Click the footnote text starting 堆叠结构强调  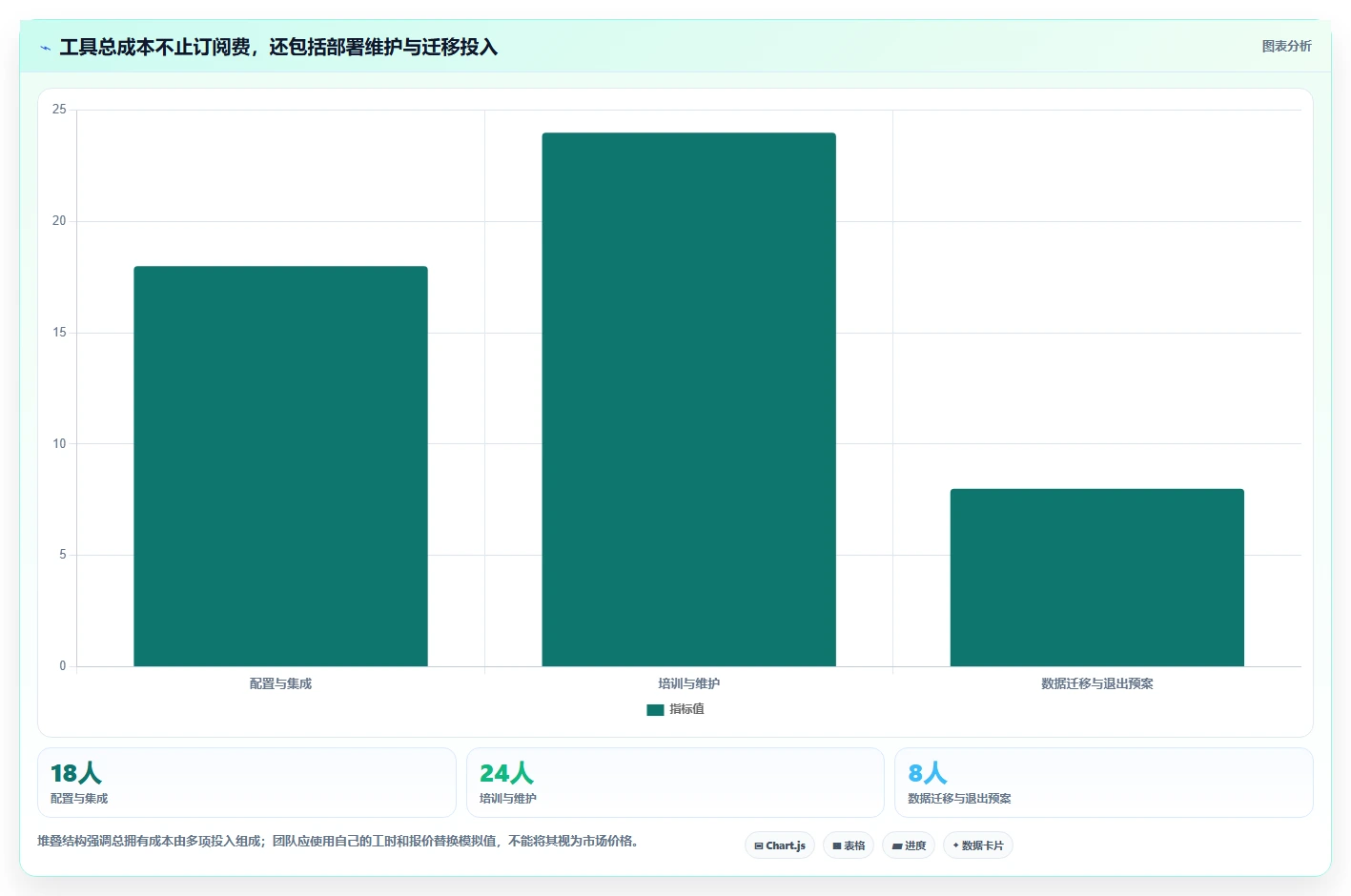(x=338, y=841)
